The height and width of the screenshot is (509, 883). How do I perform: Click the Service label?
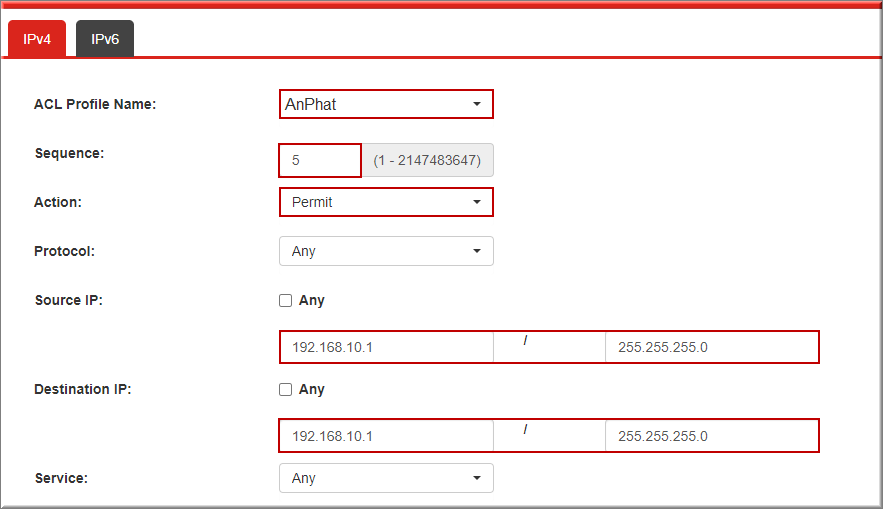click(61, 478)
